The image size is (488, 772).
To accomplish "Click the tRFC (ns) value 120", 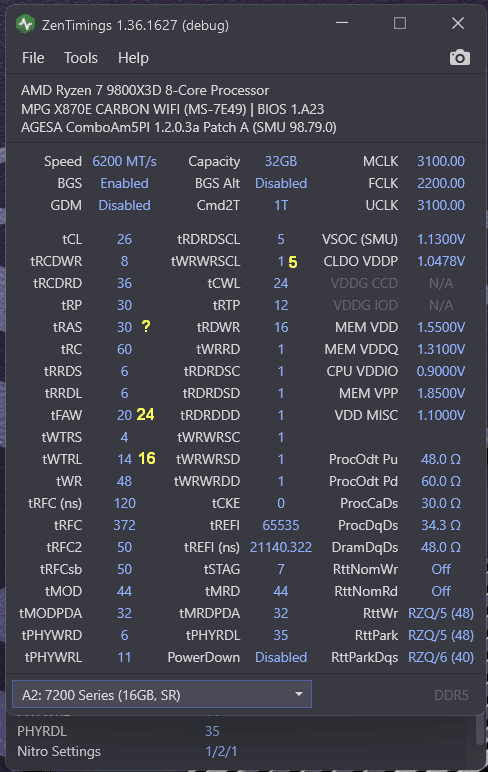I will 124,504.
